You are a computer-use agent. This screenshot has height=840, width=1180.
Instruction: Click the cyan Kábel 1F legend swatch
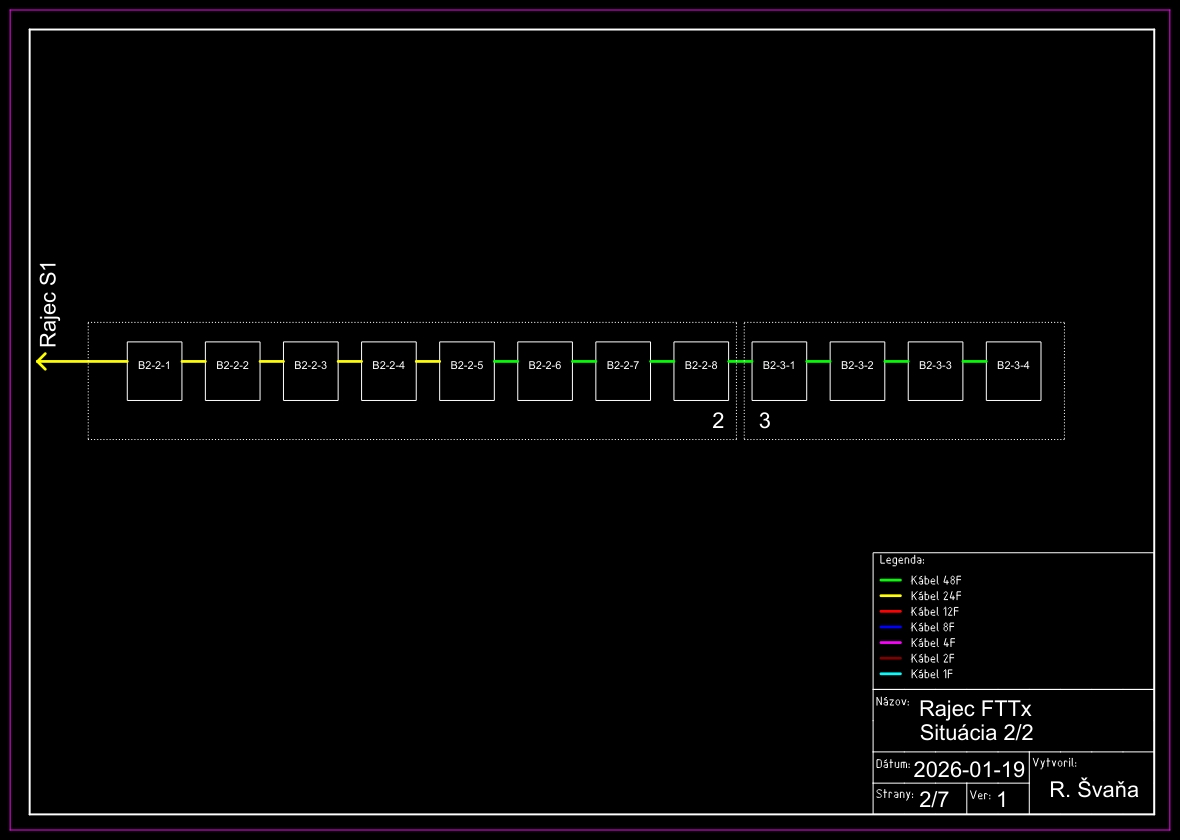[890, 674]
